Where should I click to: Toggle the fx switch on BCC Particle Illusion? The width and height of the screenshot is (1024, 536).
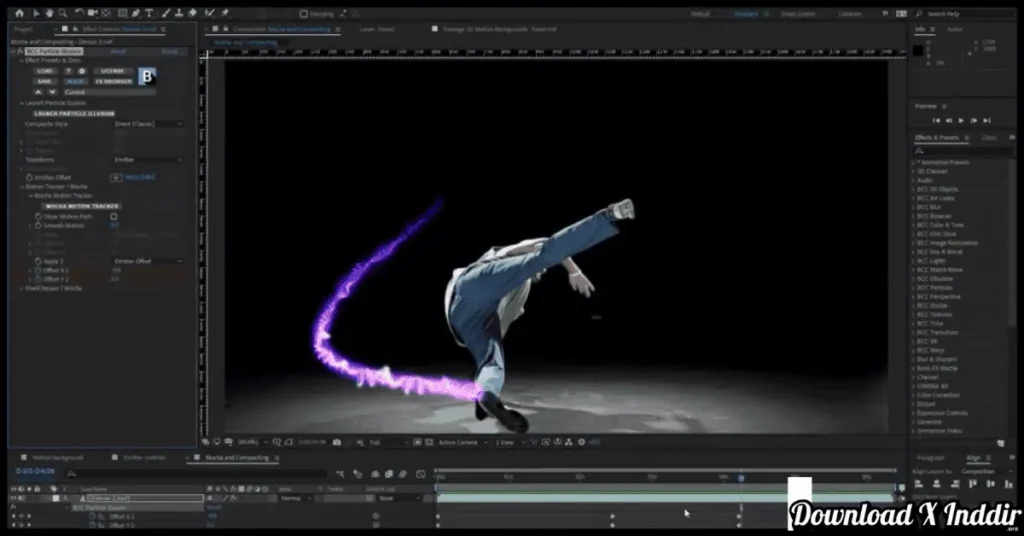(x=20, y=51)
